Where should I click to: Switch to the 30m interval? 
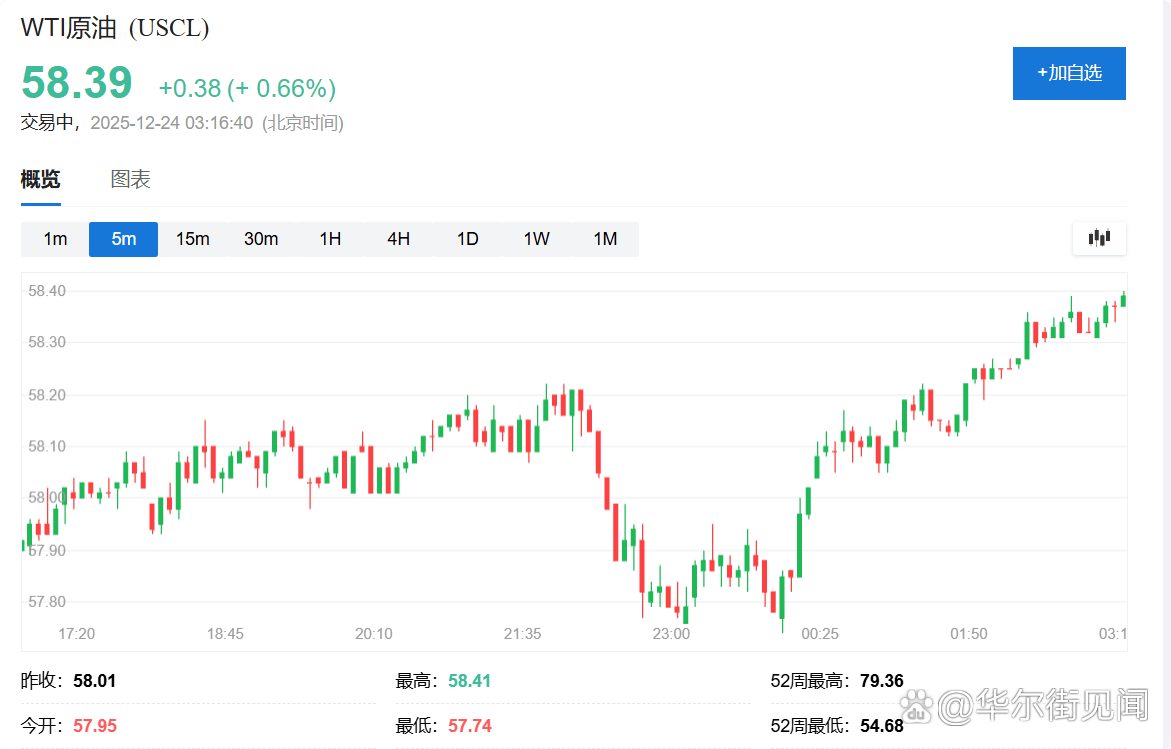click(x=261, y=239)
